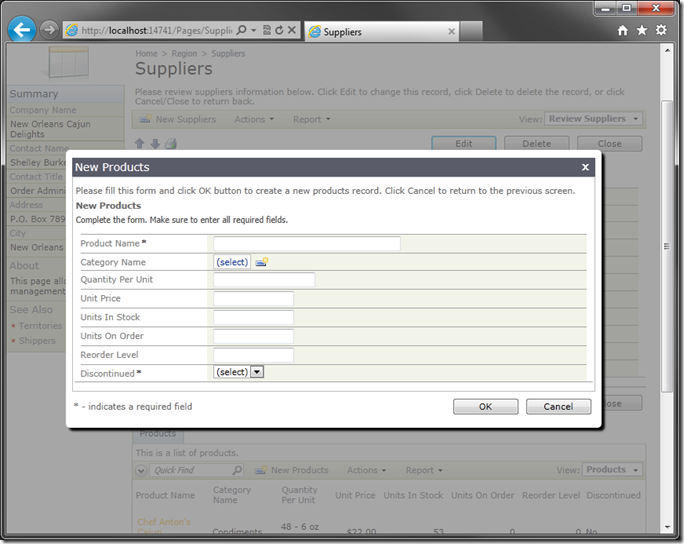Click the print icon above supplier form
The image size is (684, 544).
[x=171, y=144]
